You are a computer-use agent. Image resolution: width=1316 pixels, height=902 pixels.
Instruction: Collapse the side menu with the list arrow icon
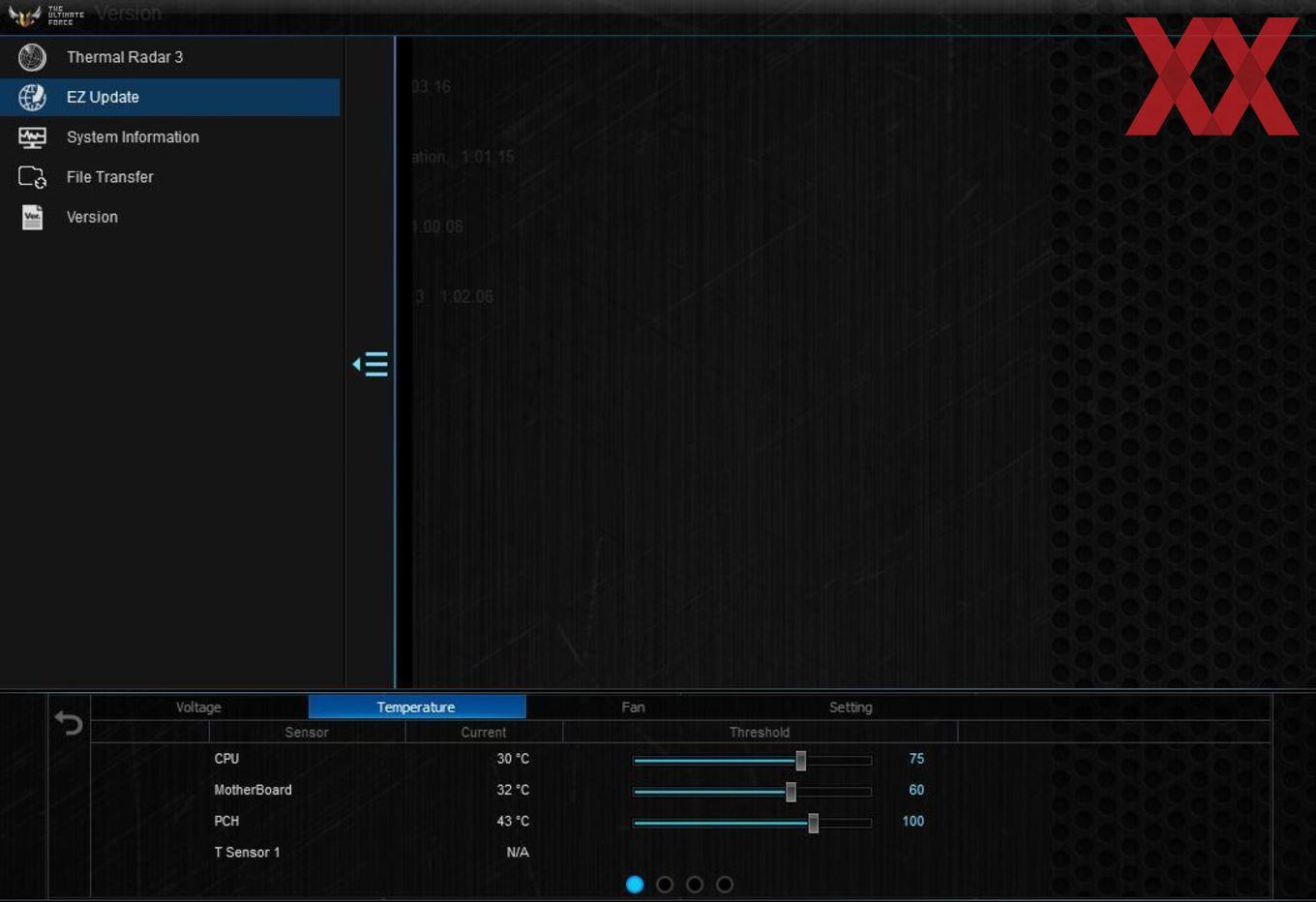pos(371,364)
